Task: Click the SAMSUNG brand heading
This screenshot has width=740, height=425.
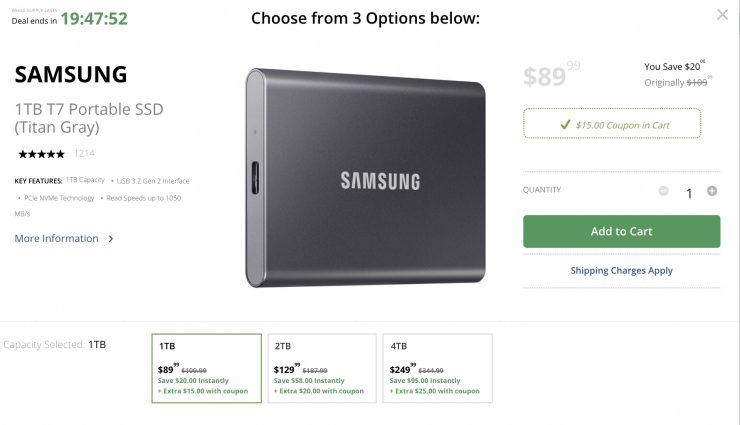Action: pos(71,74)
